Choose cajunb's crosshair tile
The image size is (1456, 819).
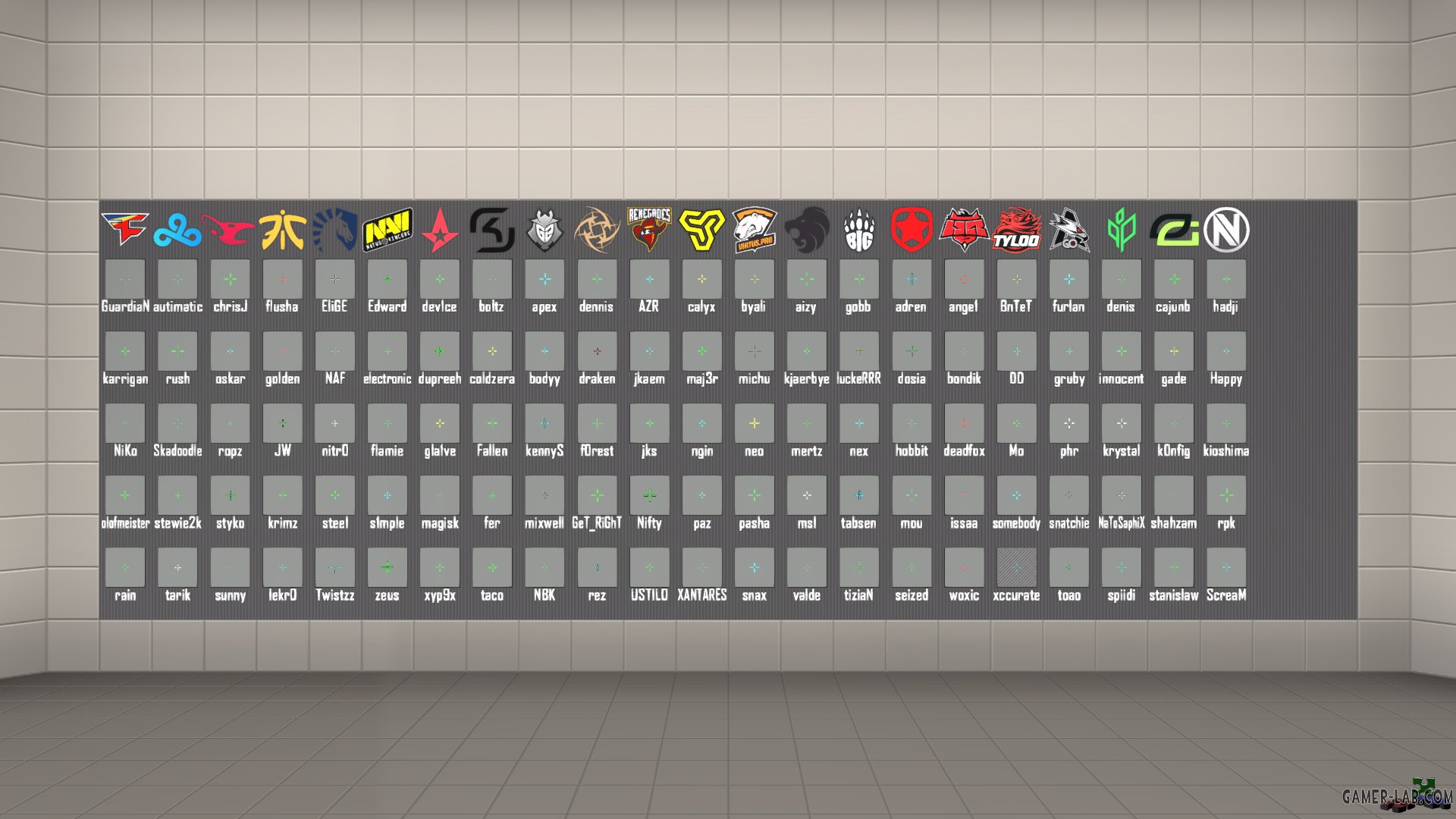point(1174,279)
